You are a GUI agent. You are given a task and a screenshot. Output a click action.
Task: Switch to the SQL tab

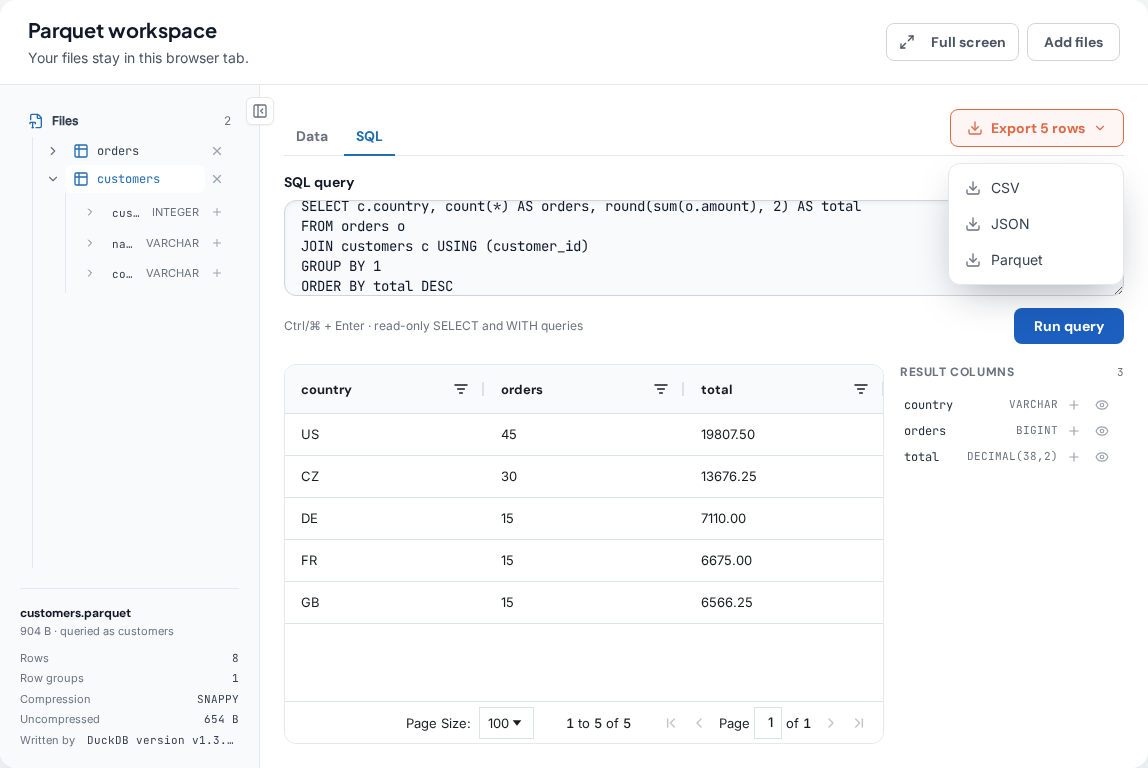pos(369,136)
